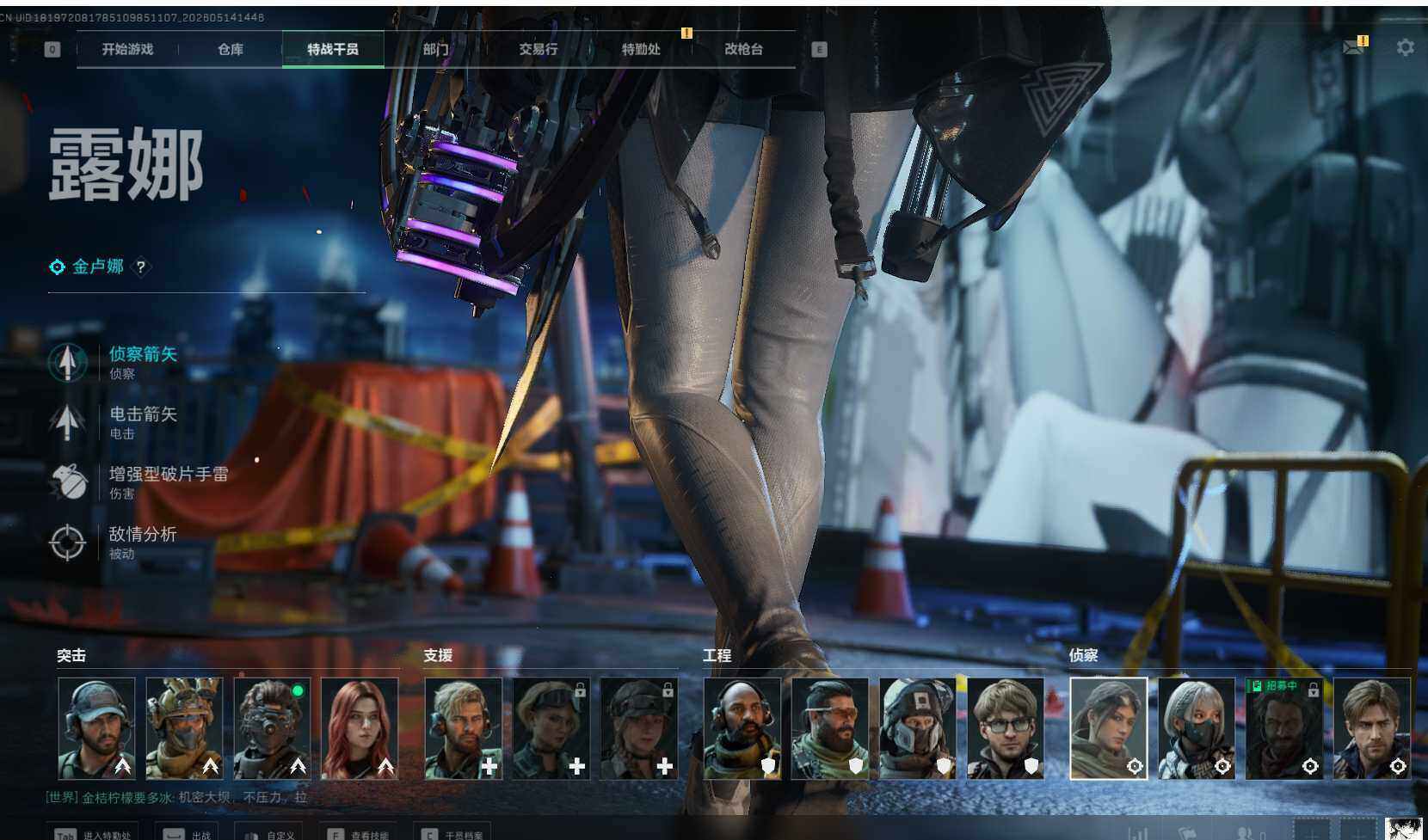Open the 改枪台 tab
Image resolution: width=1428 pixels, height=840 pixels.
click(x=743, y=50)
